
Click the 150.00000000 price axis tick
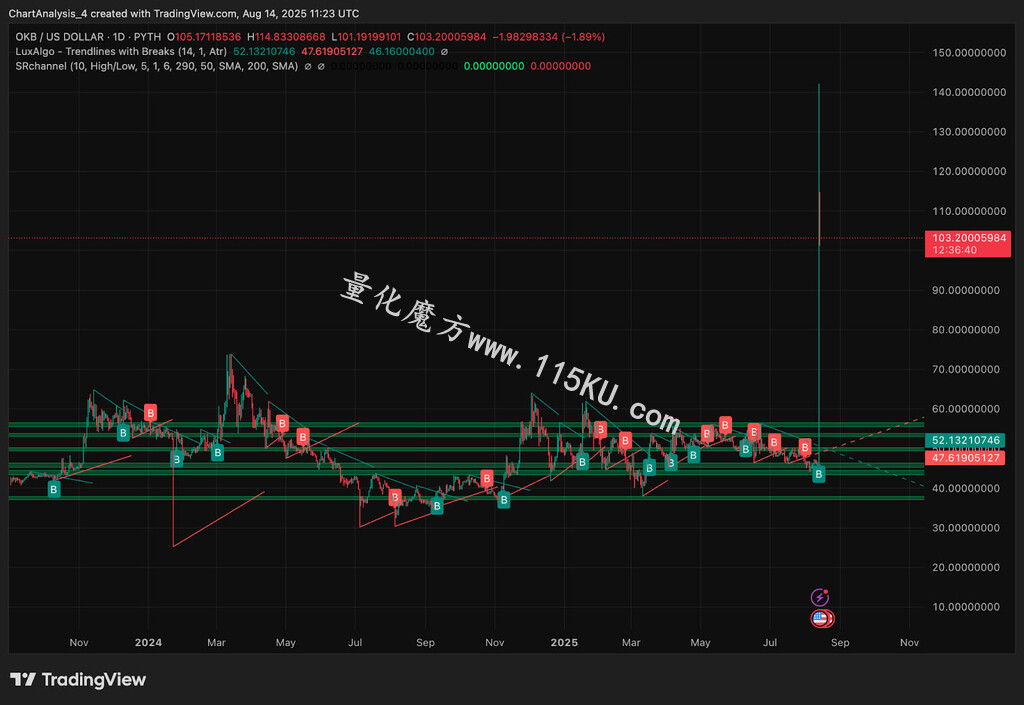pyautogui.click(x=969, y=53)
